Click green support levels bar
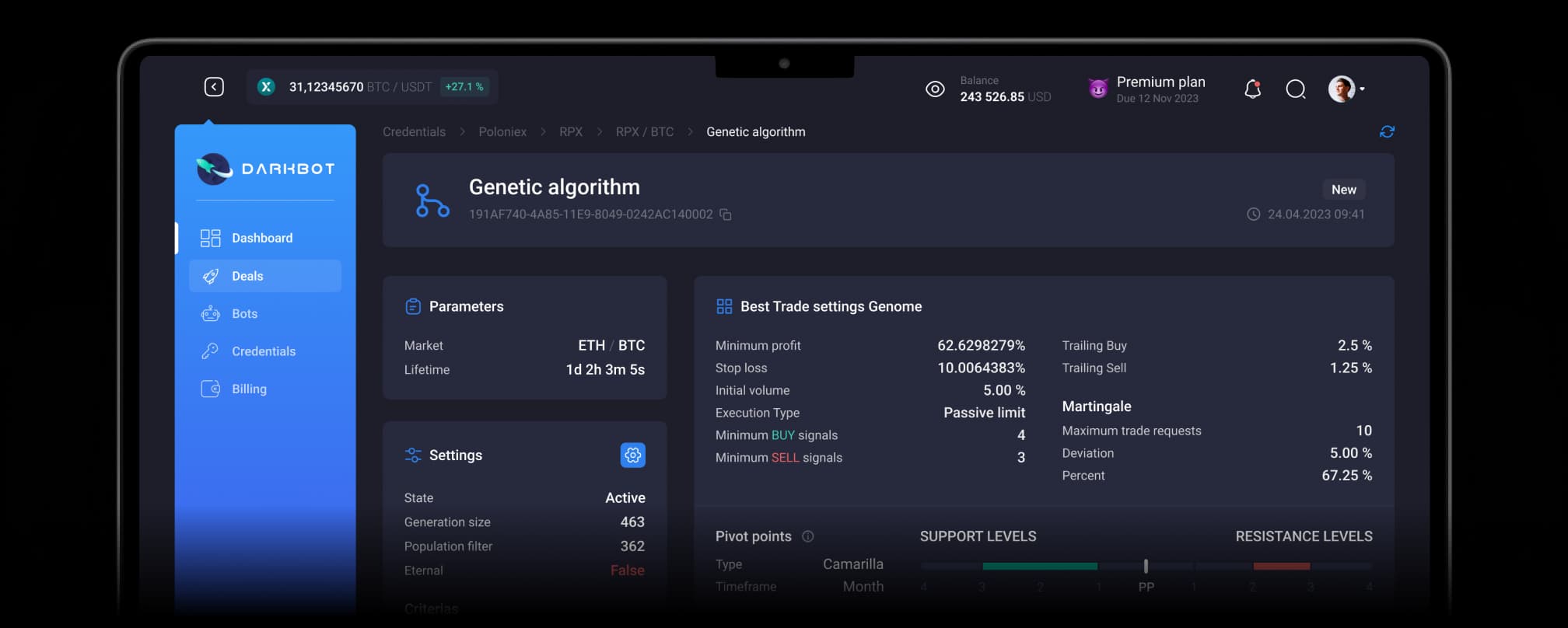The width and height of the screenshot is (1568, 628). pyautogui.click(x=1040, y=566)
